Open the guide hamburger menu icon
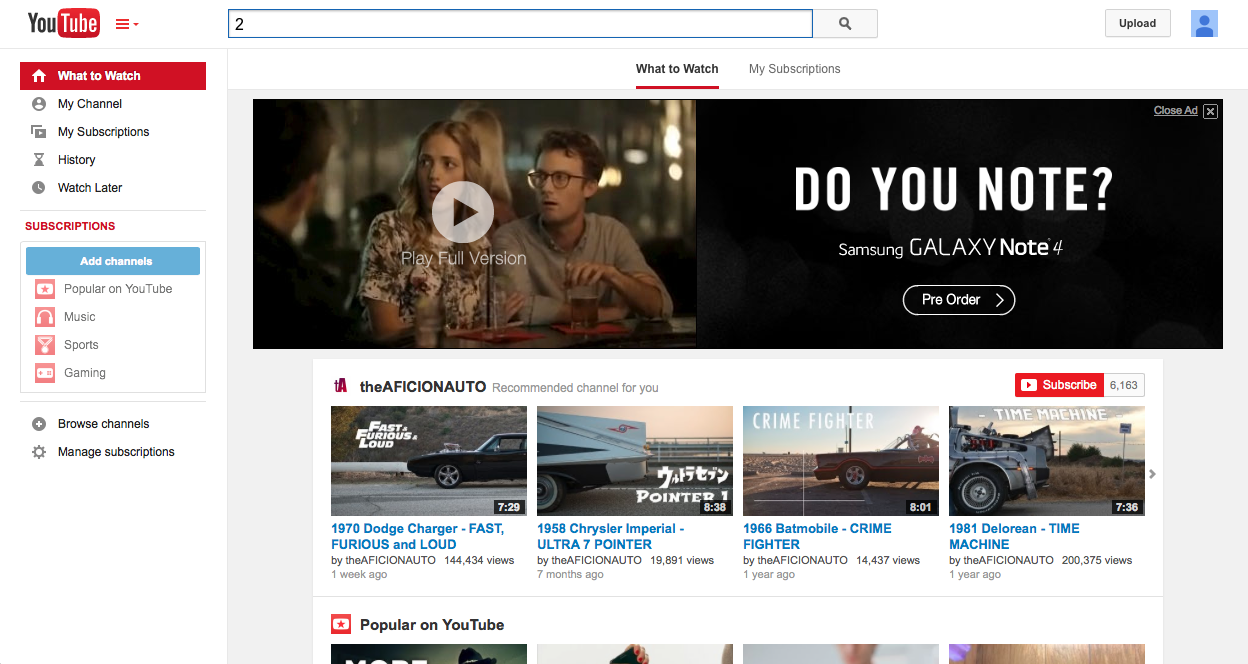Image resolution: width=1248 pixels, height=664 pixels. click(120, 22)
